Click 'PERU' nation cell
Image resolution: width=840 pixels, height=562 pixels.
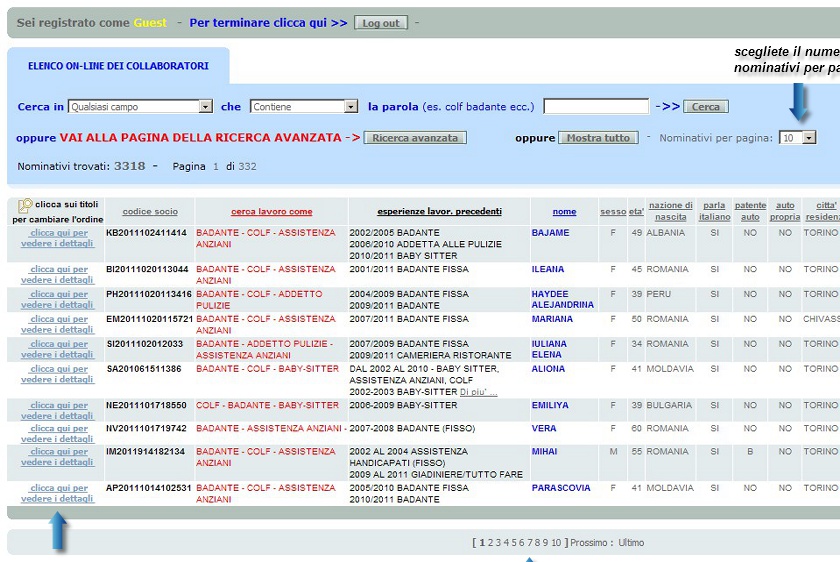[x=658, y=294]
